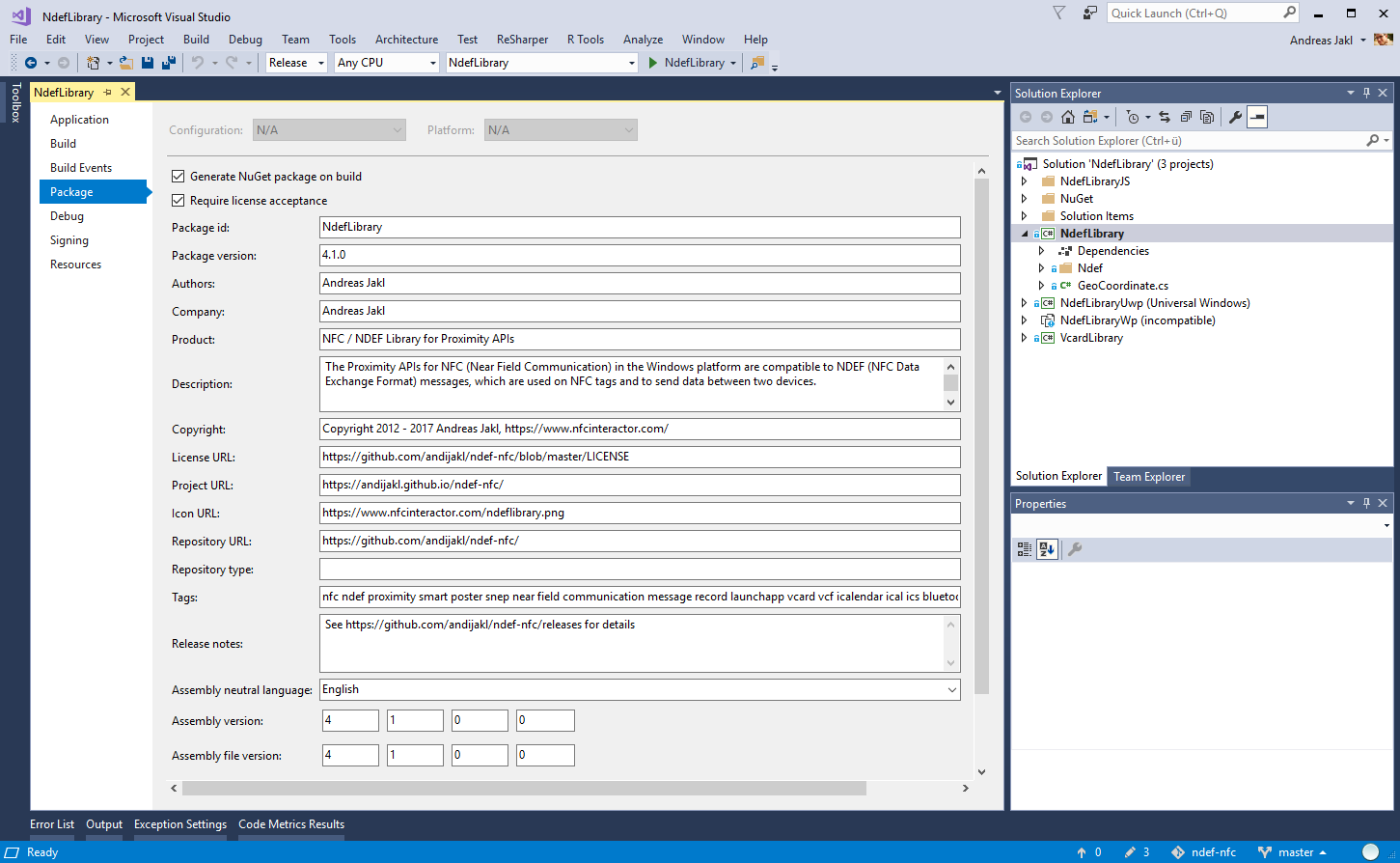Viewport: 1400px width, 863px height.
Task: Expand NdefLibraryUwp project node
Action: point(1025,303)
